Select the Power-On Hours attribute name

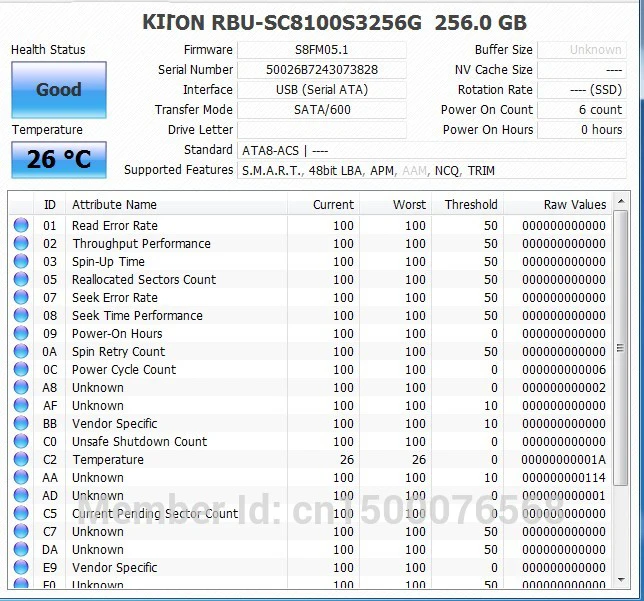(117, 334)
